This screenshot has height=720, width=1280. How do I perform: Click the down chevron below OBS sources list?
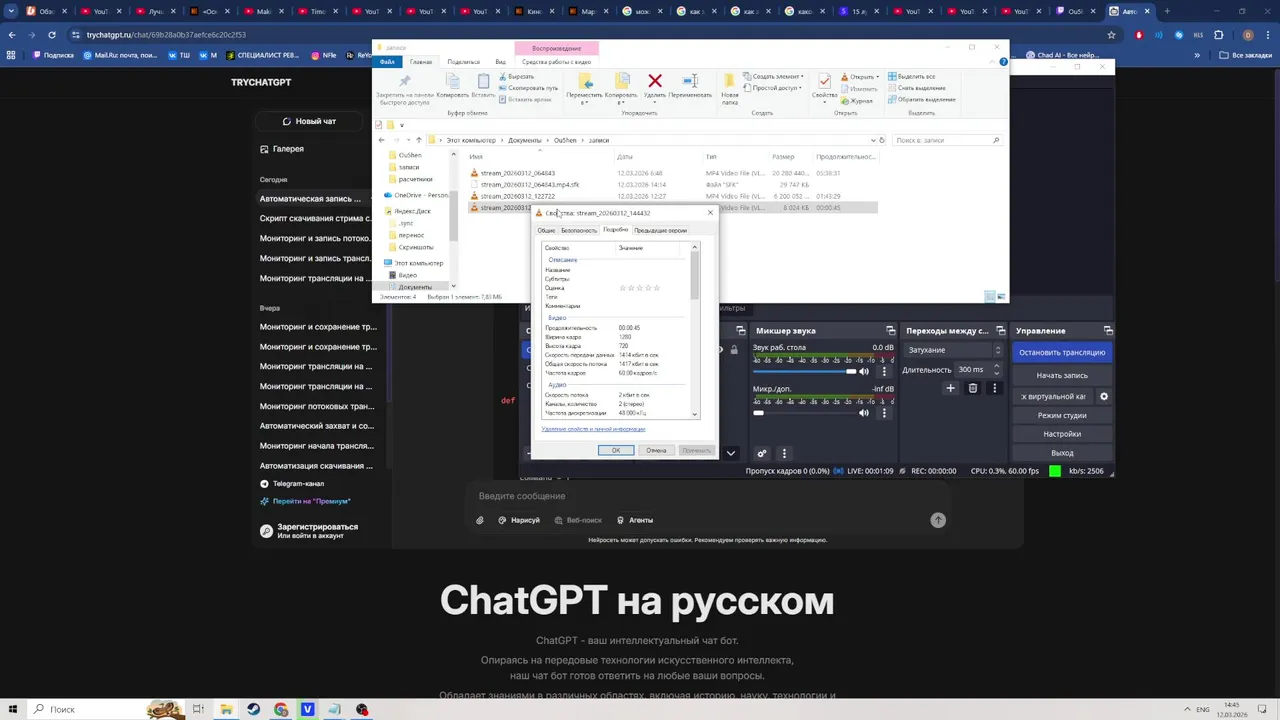(x=730, y=453)
